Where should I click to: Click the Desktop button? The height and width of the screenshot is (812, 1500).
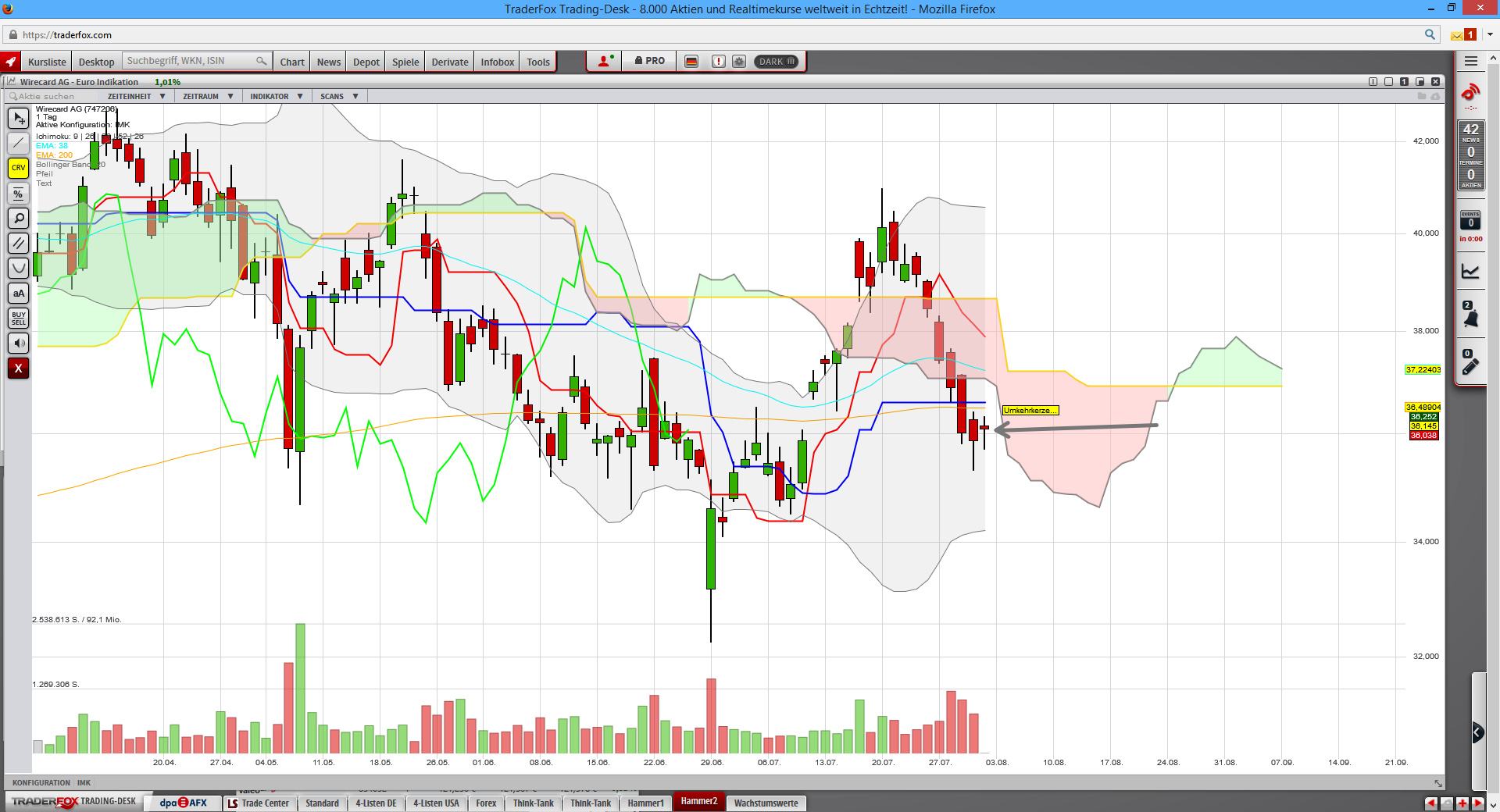[x=96, y=62]
